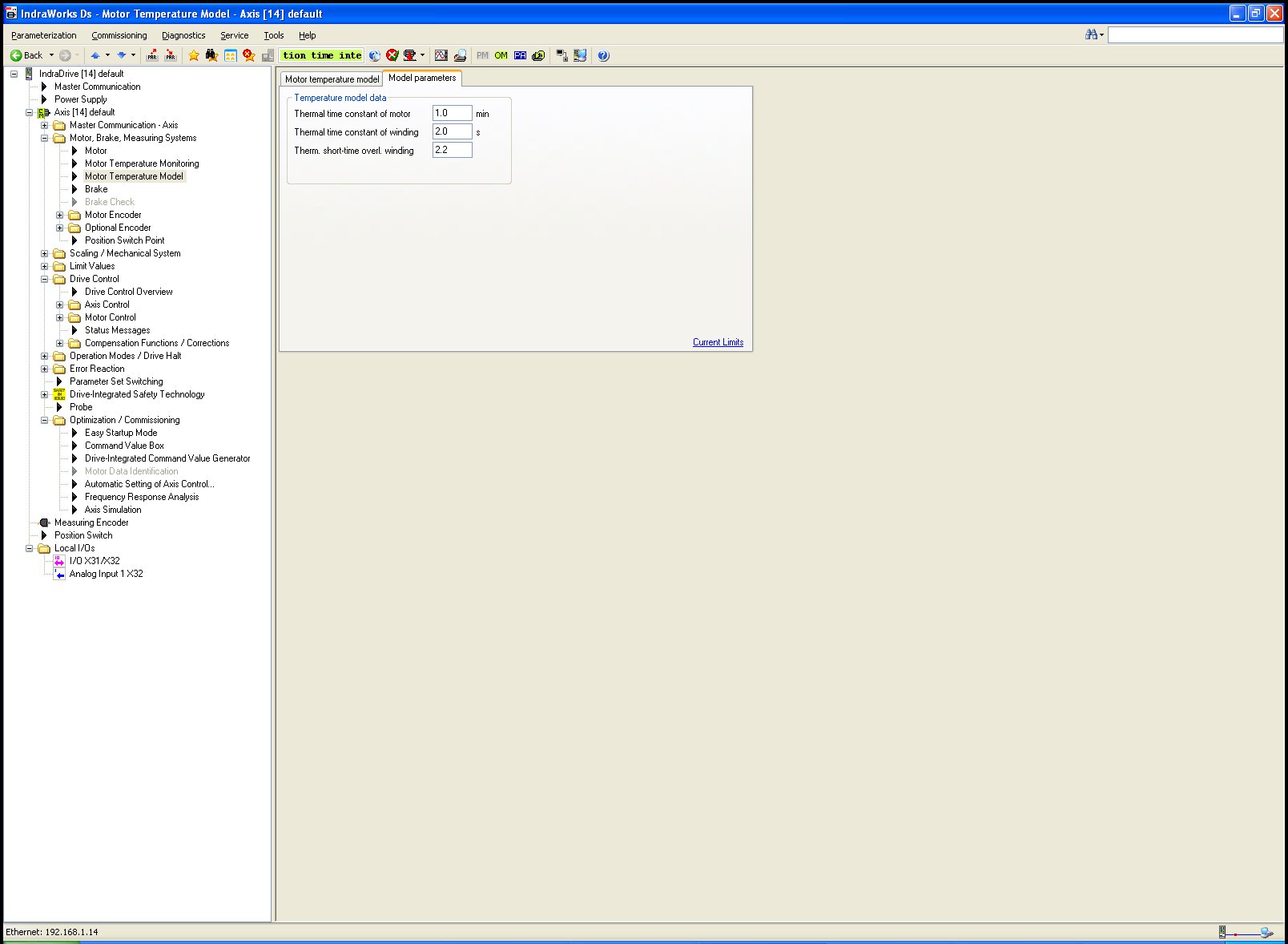Click the toolbar search text box
1288x944 pixels.
(x=1195, y=34)
